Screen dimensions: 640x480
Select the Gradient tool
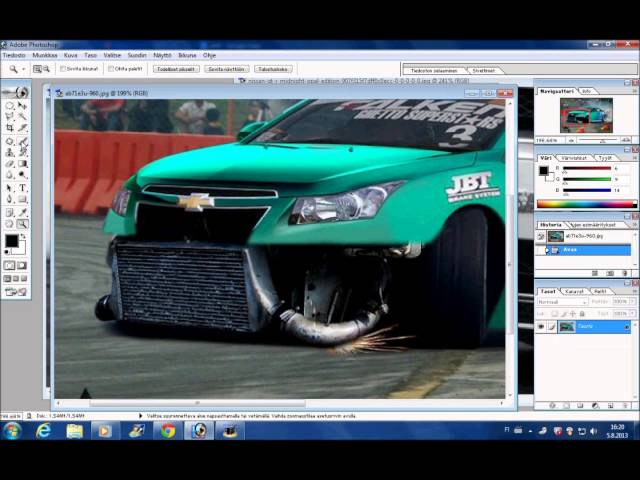pyautogui.click(x=22, y=164)
